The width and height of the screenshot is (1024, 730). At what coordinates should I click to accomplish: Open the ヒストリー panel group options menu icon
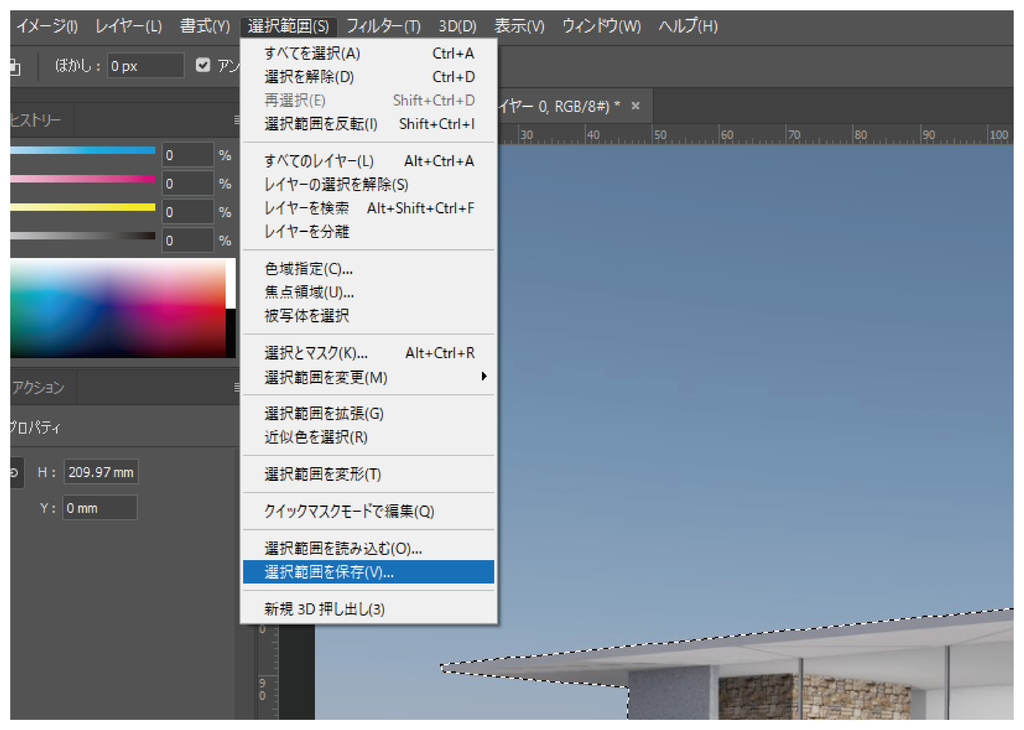point(236,119)
